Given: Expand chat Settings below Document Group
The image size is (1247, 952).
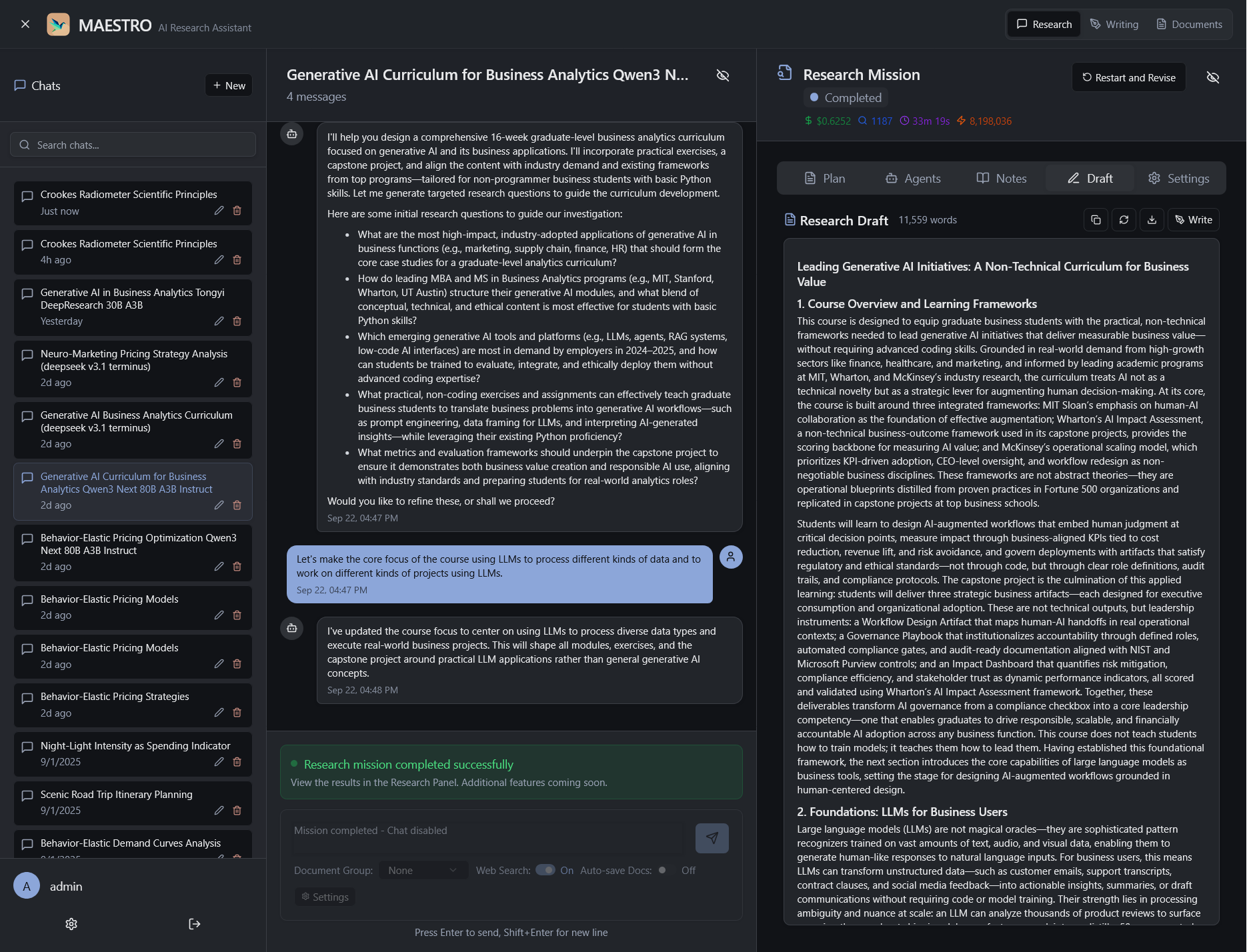Looking at the screenshot, I should [325, 897].
